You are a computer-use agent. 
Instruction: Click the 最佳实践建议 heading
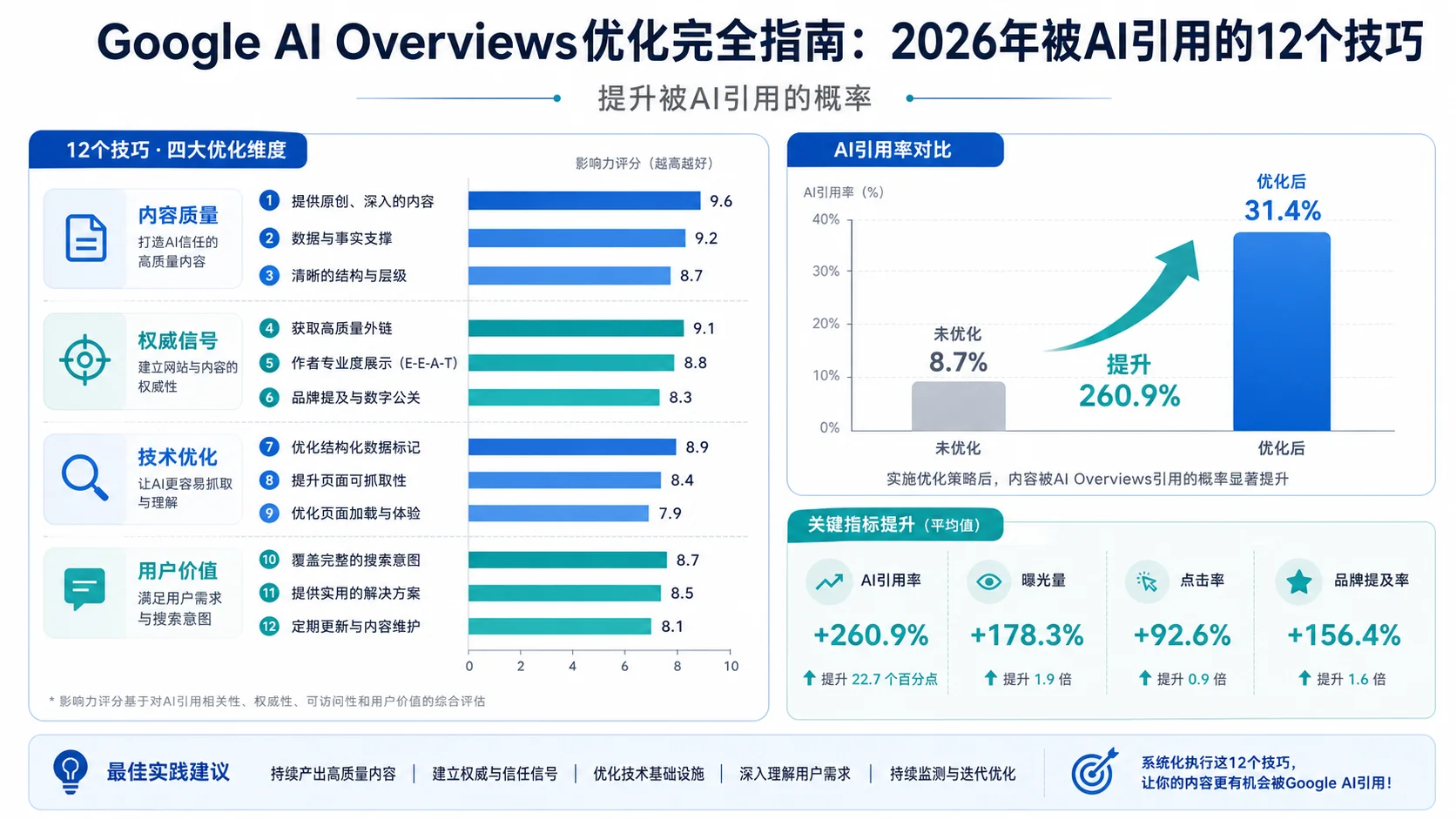(x=168, y=772)
